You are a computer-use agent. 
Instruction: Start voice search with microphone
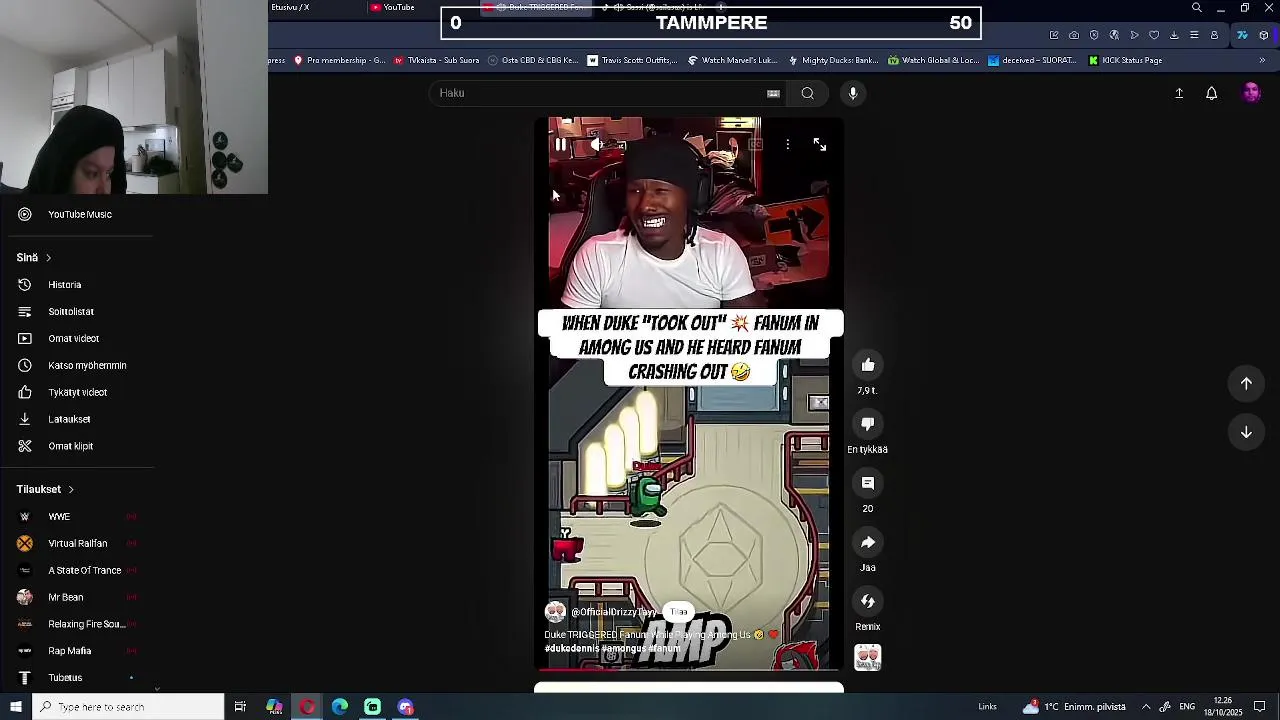(x=853, y=93)
